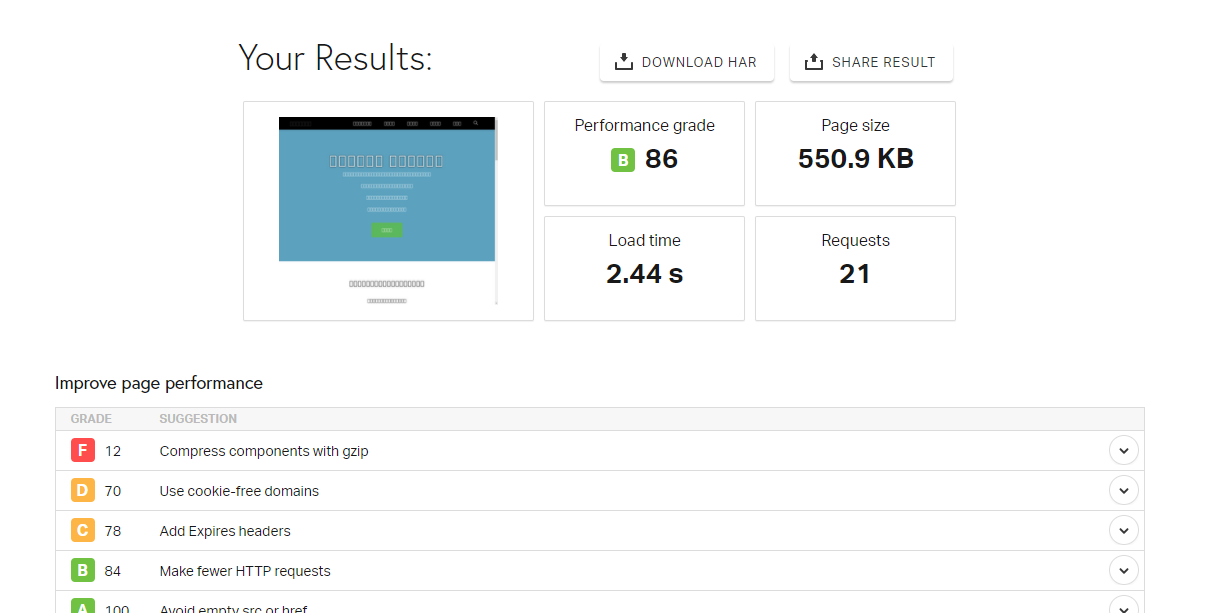Click the website screenshot thumbnail preview

click(387, 210)
